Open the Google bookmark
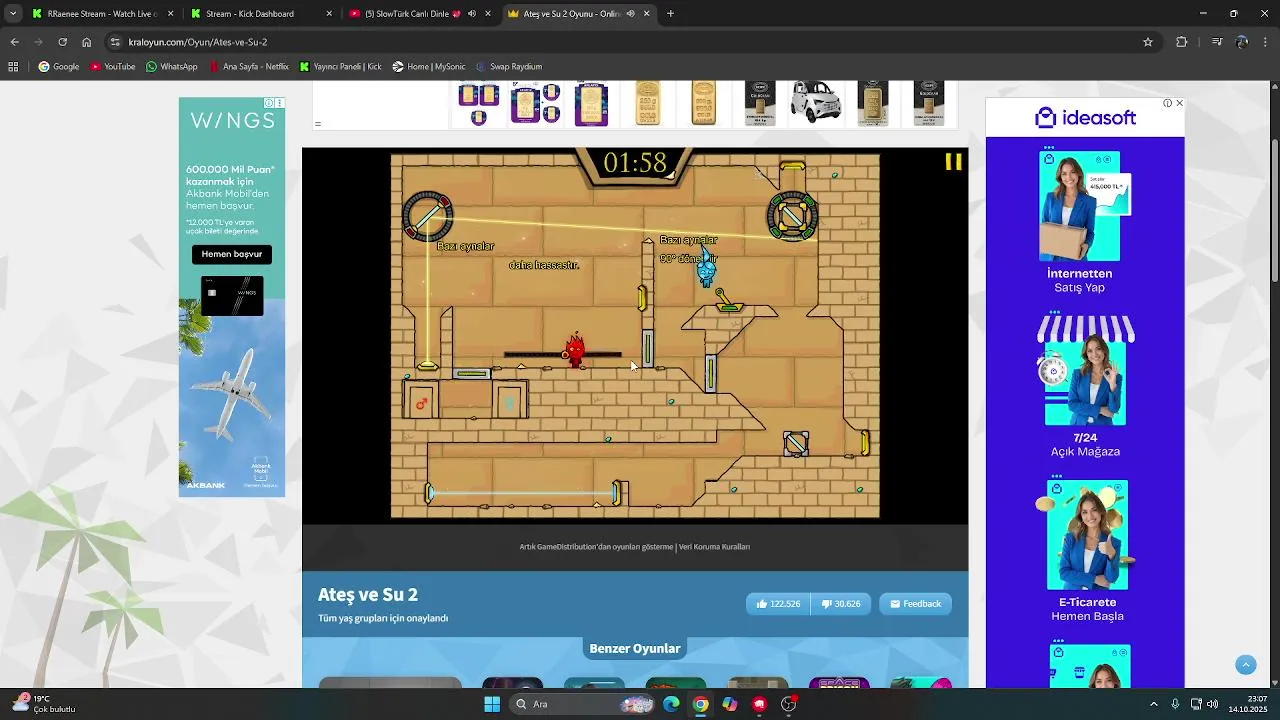Screen dimensions: 1280x720 (58, 67)
